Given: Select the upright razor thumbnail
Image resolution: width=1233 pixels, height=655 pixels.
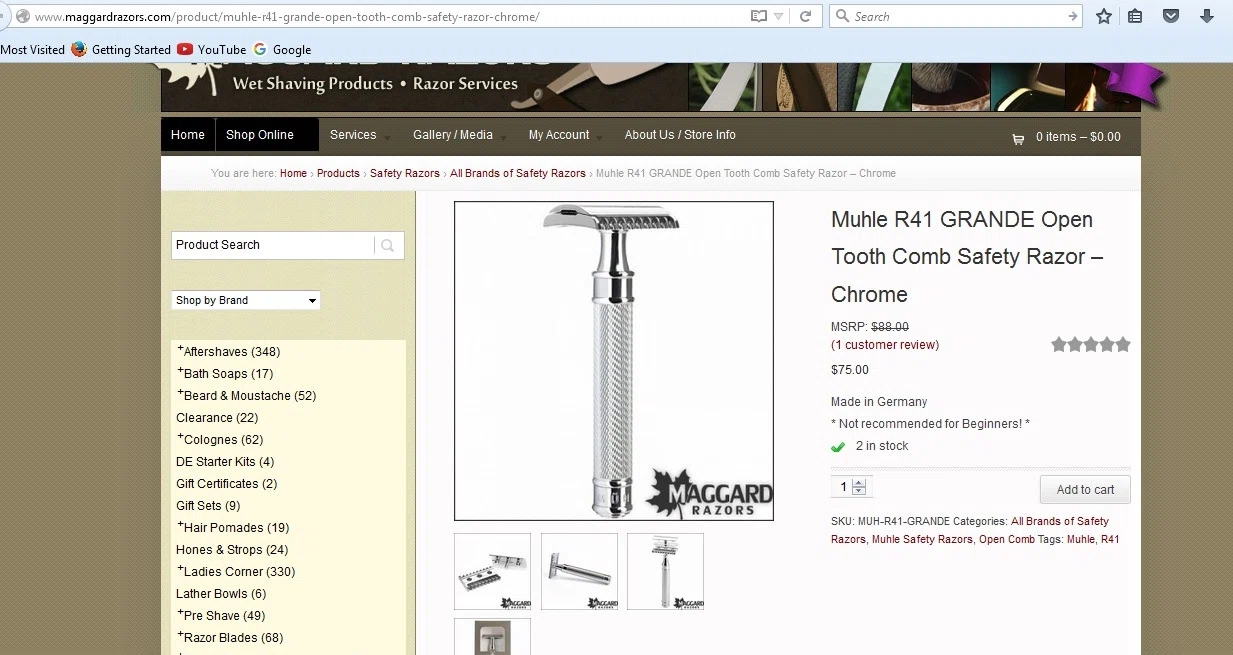Looking at the screenshot, I should pos(665,571).
